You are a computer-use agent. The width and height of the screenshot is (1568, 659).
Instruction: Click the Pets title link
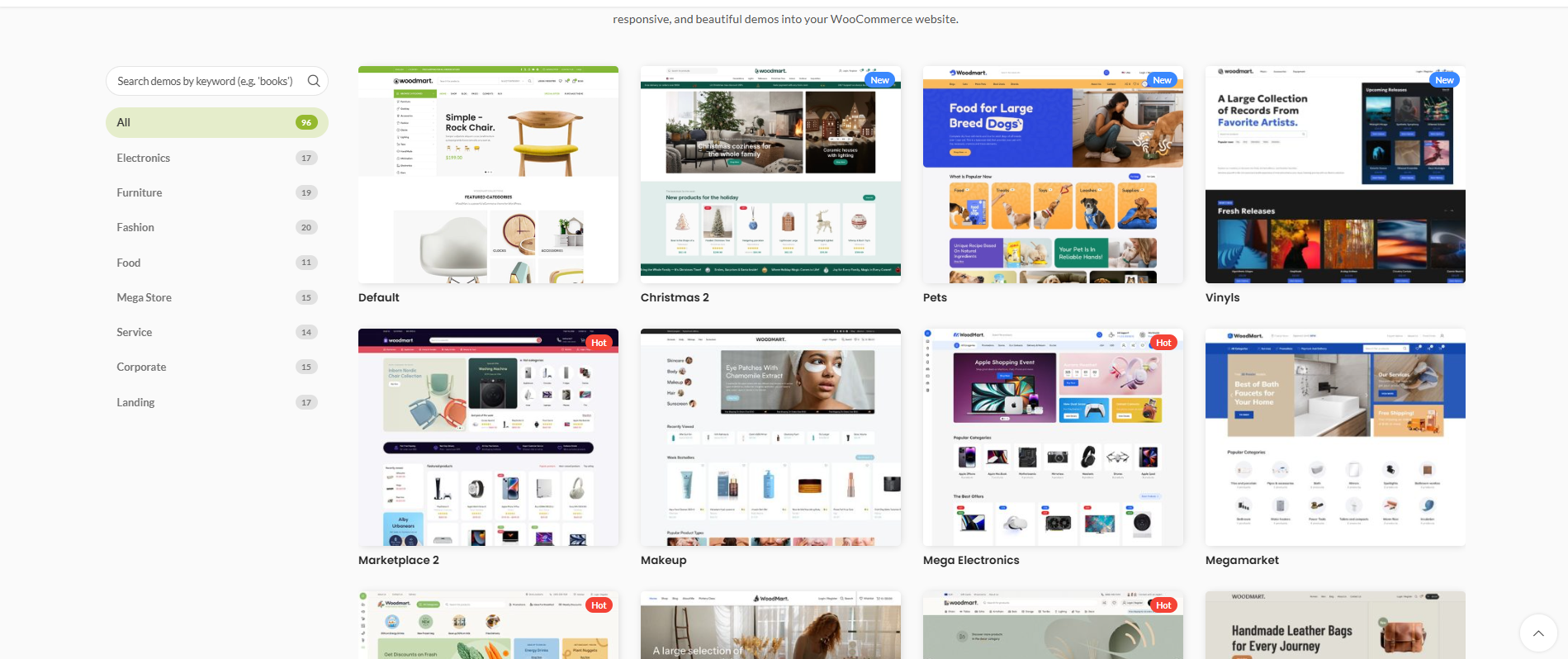(x=935, y=297)
